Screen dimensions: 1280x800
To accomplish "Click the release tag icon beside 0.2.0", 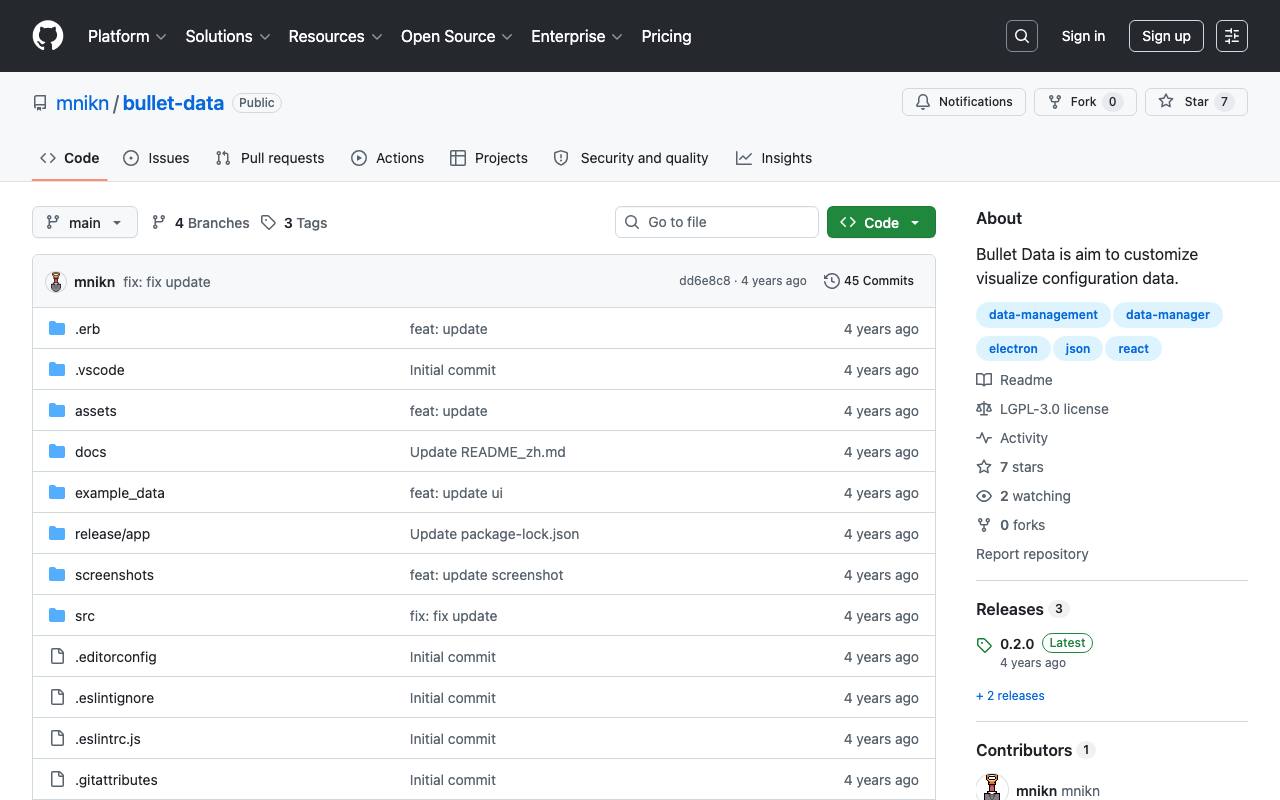I will (984, 645).
